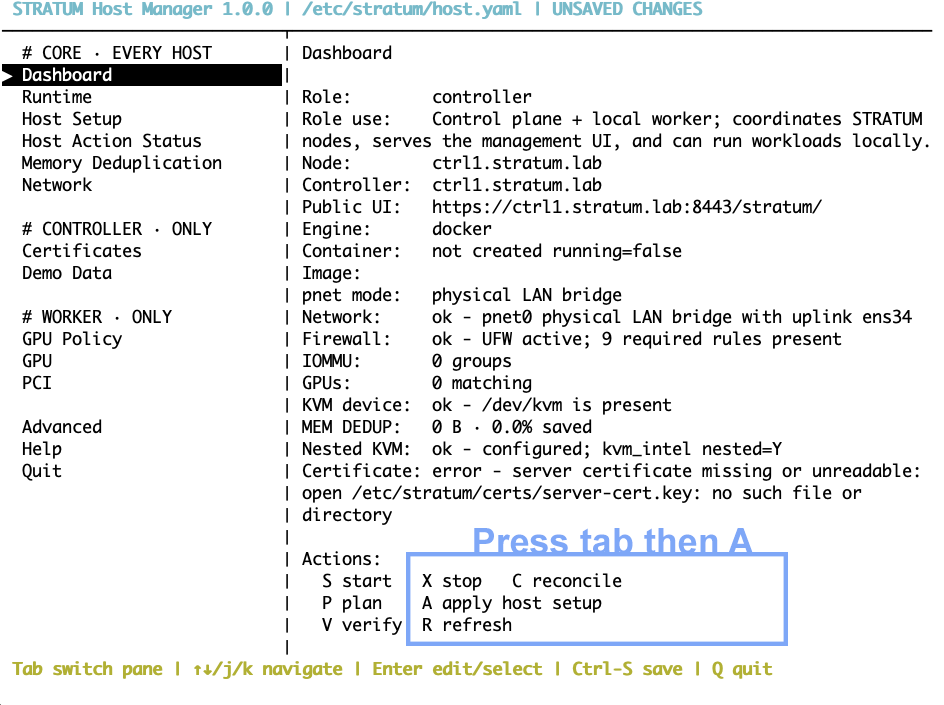Click the MEM DEDUP '0.0% saved' value
Screen dimensions: 944x705
click(x=542, y=427)
